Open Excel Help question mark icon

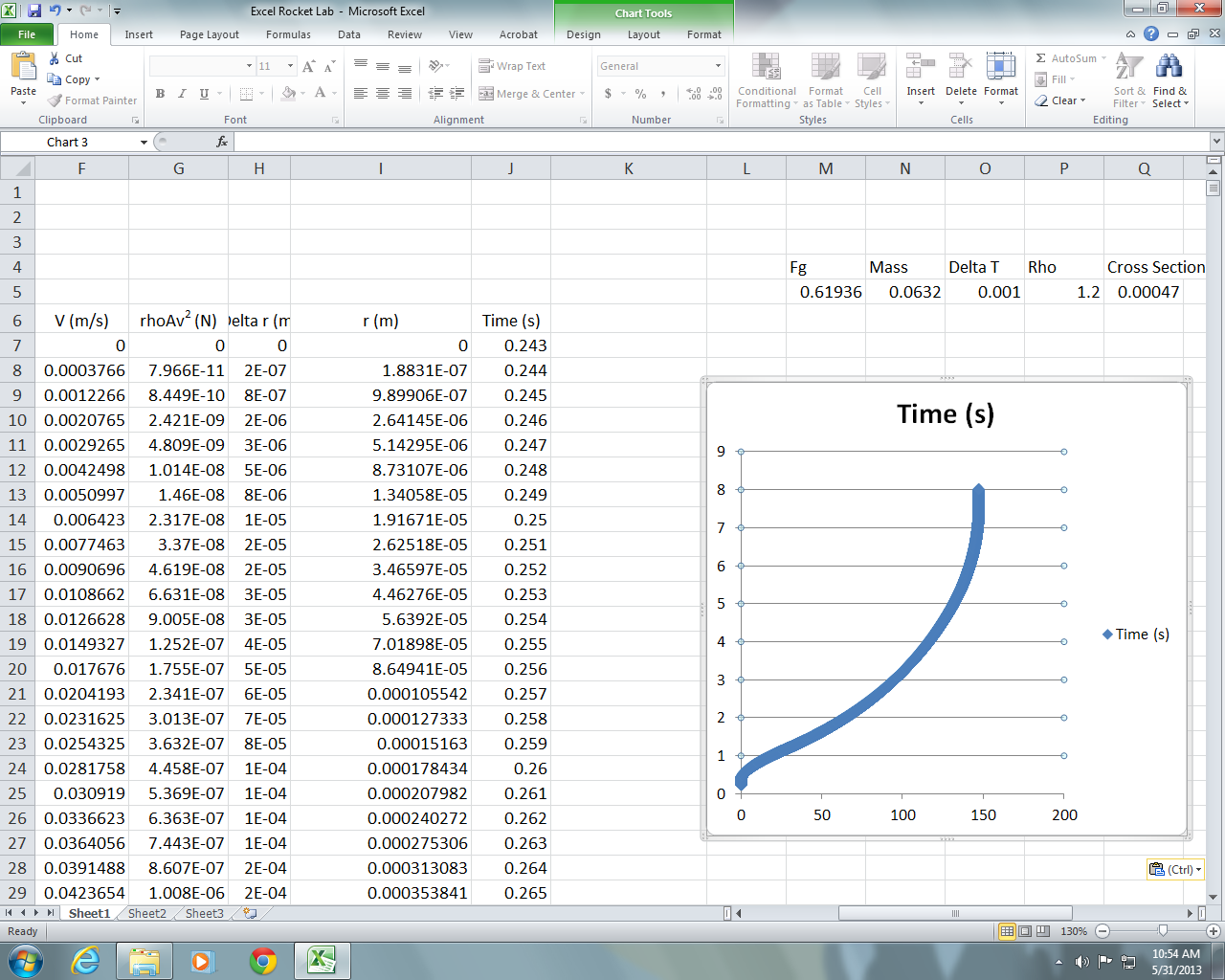(1151, 33)
